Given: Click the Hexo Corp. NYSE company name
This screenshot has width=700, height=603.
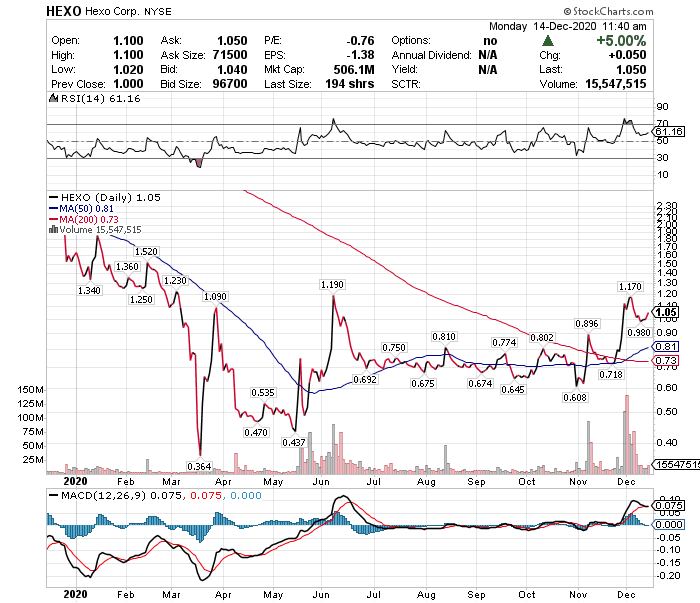Looking at the screenshot, I should (x=128, y=11).
